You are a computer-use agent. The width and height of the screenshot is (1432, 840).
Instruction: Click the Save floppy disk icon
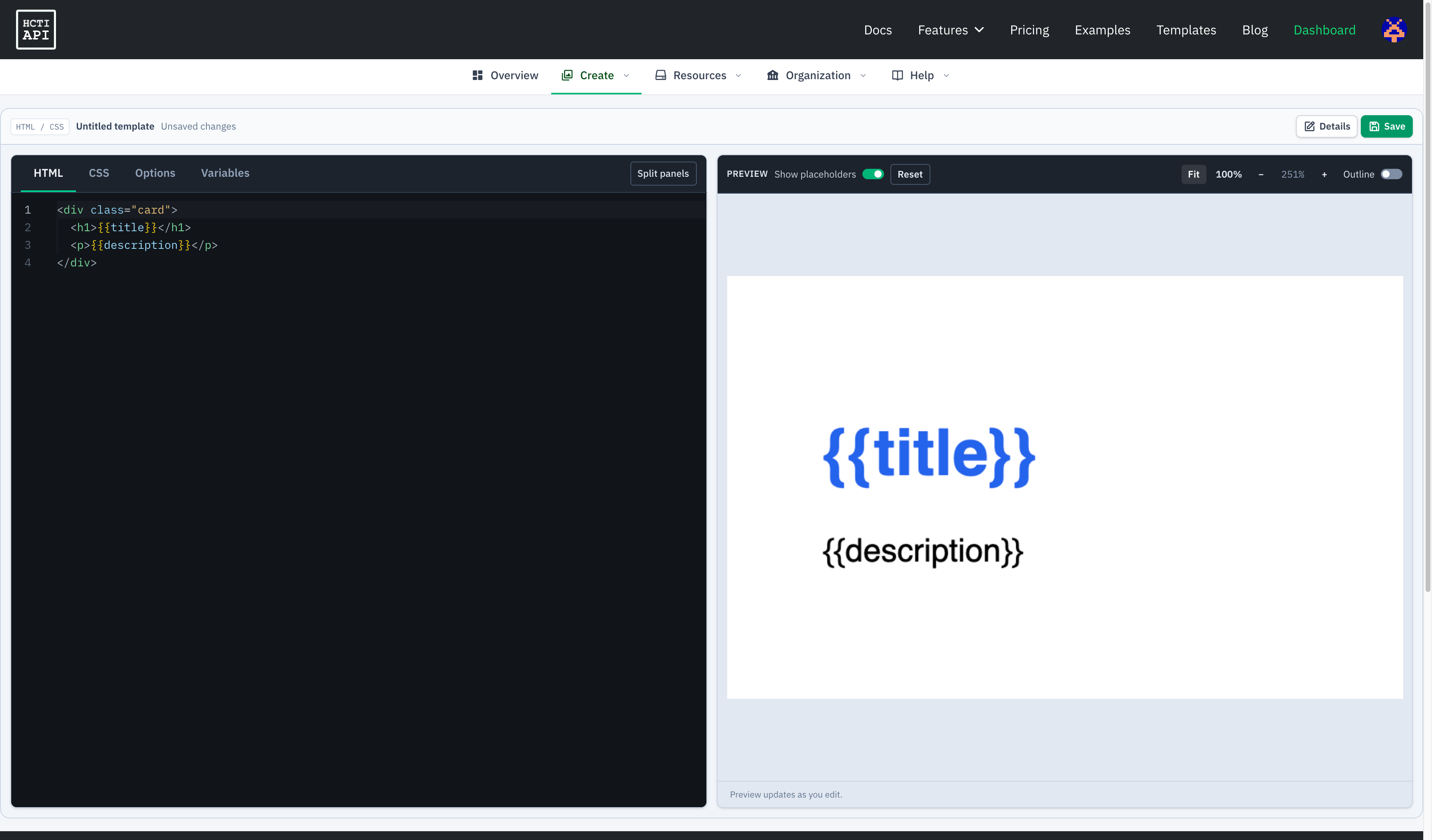click(x=1374, y=126)
